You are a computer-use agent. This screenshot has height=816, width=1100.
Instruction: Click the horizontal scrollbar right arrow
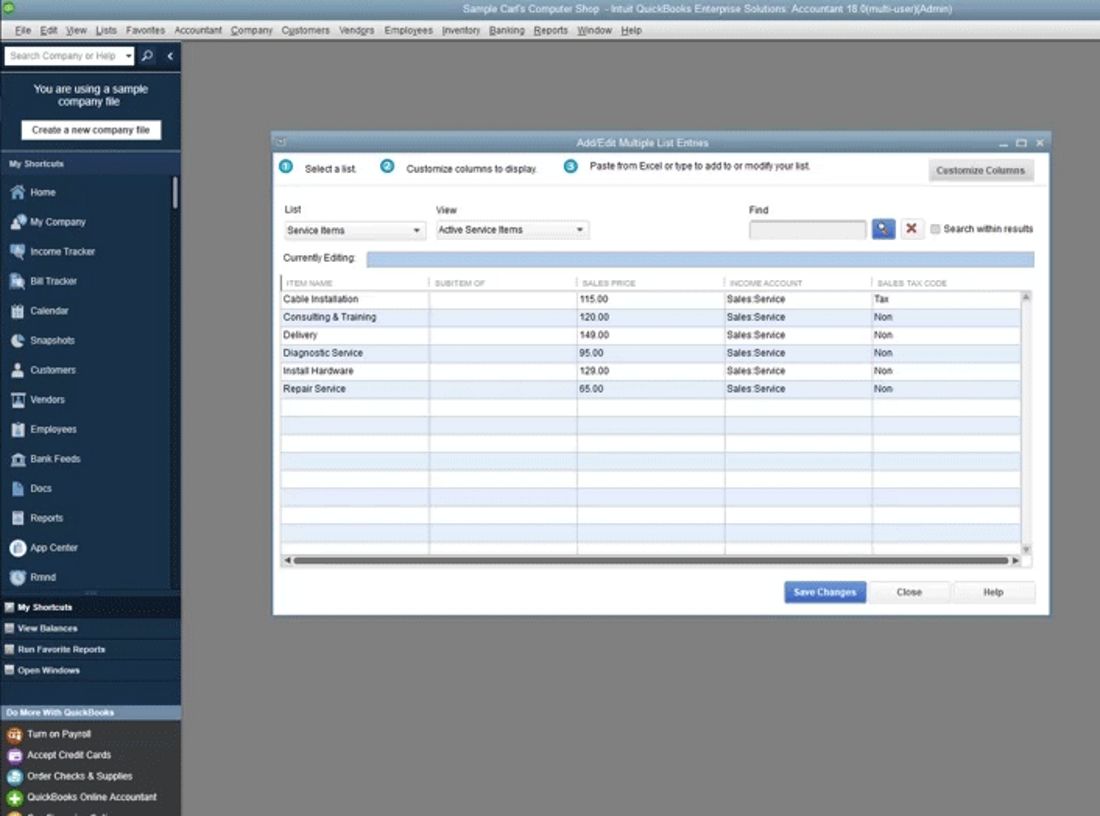click(x=1015, y=561)
